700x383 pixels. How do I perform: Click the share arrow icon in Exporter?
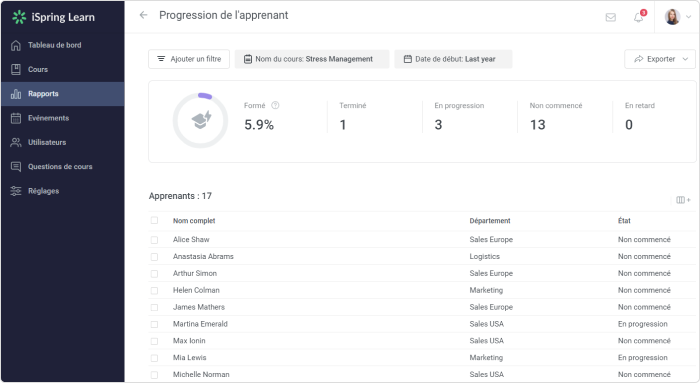(x=639, y=59)
